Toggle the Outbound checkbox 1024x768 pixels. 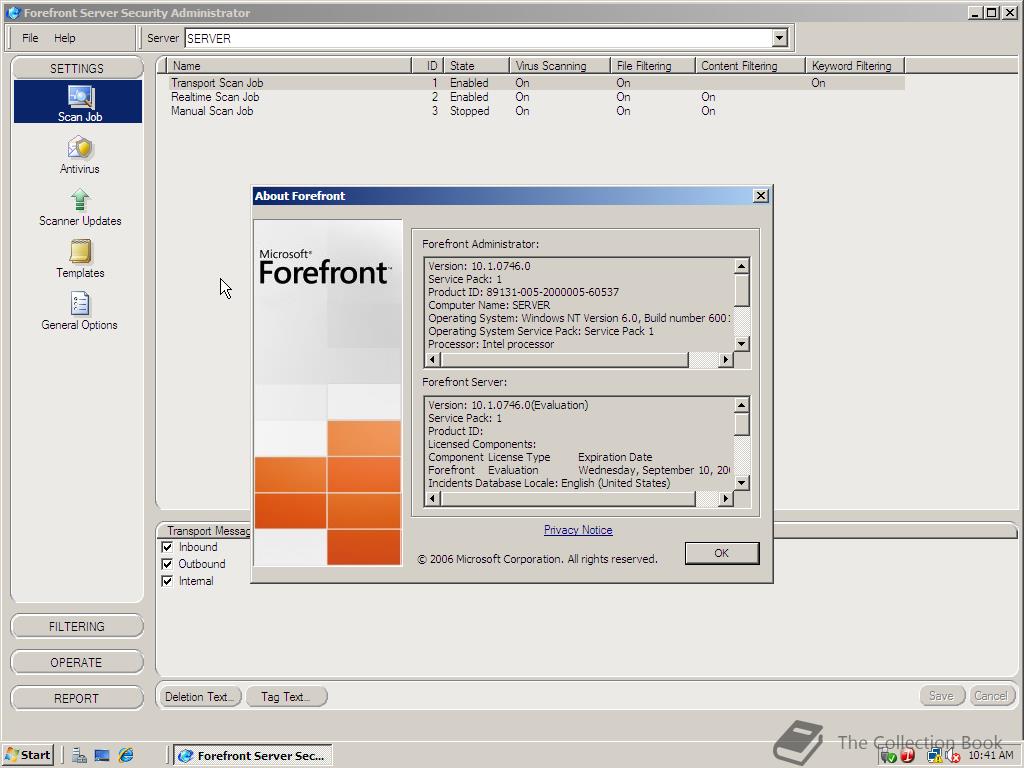(167, 564)
